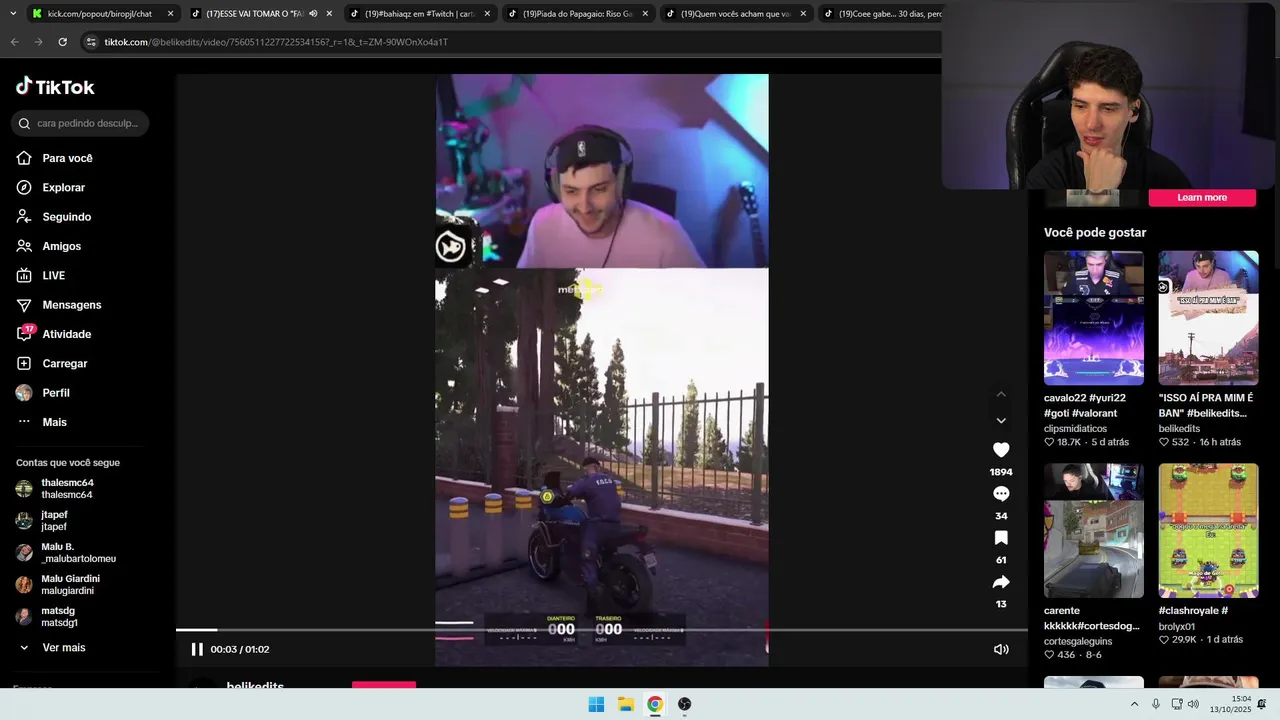The height and width of the screenshot is (720, 1280).
Task: Open the taskbar notification bell
Action: point(1262,704)
